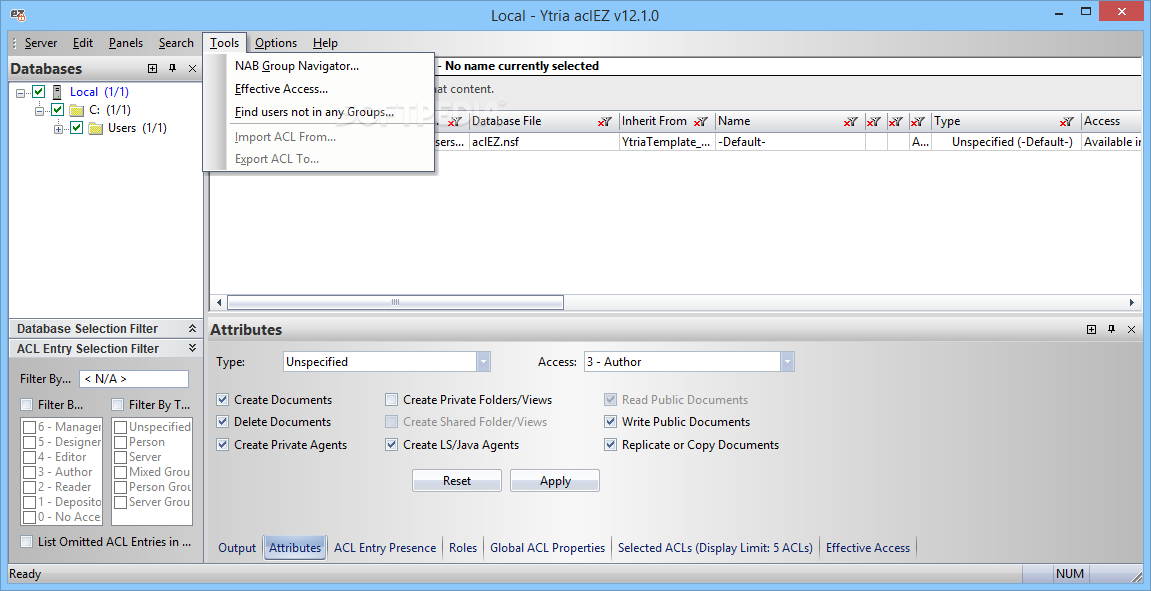Toggle Create Private Agents checkbox
1151x591 pixels.
222,445
